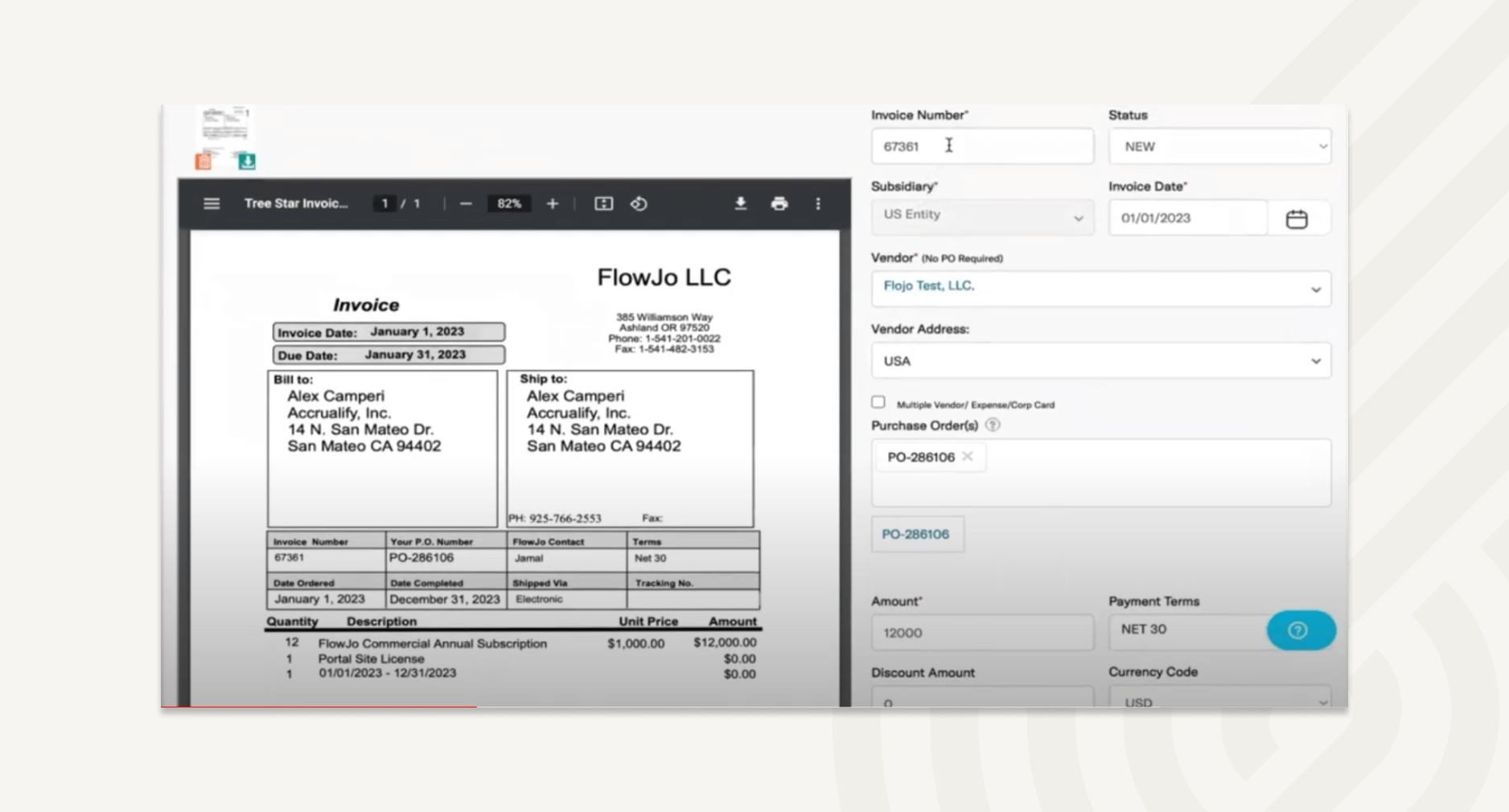This screenshot has width=1509, height=812.
Task: Click the Portal Site License line
Action: (371, 658)
